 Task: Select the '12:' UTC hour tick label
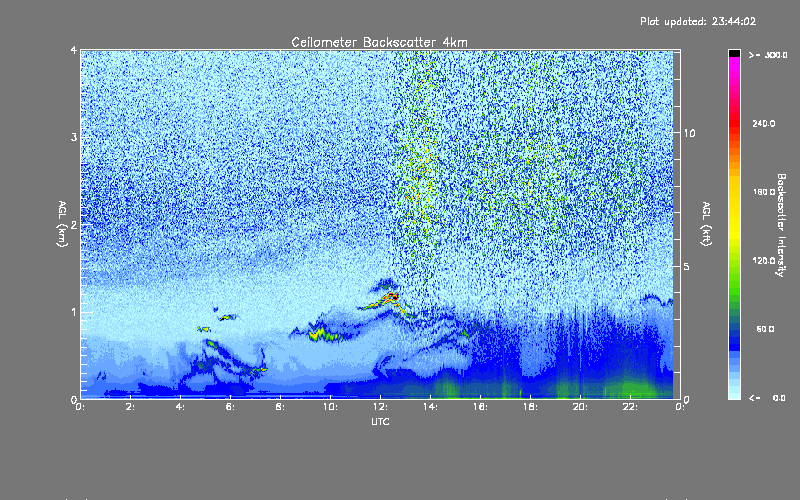pyautogui.click(x=380, y=407)
